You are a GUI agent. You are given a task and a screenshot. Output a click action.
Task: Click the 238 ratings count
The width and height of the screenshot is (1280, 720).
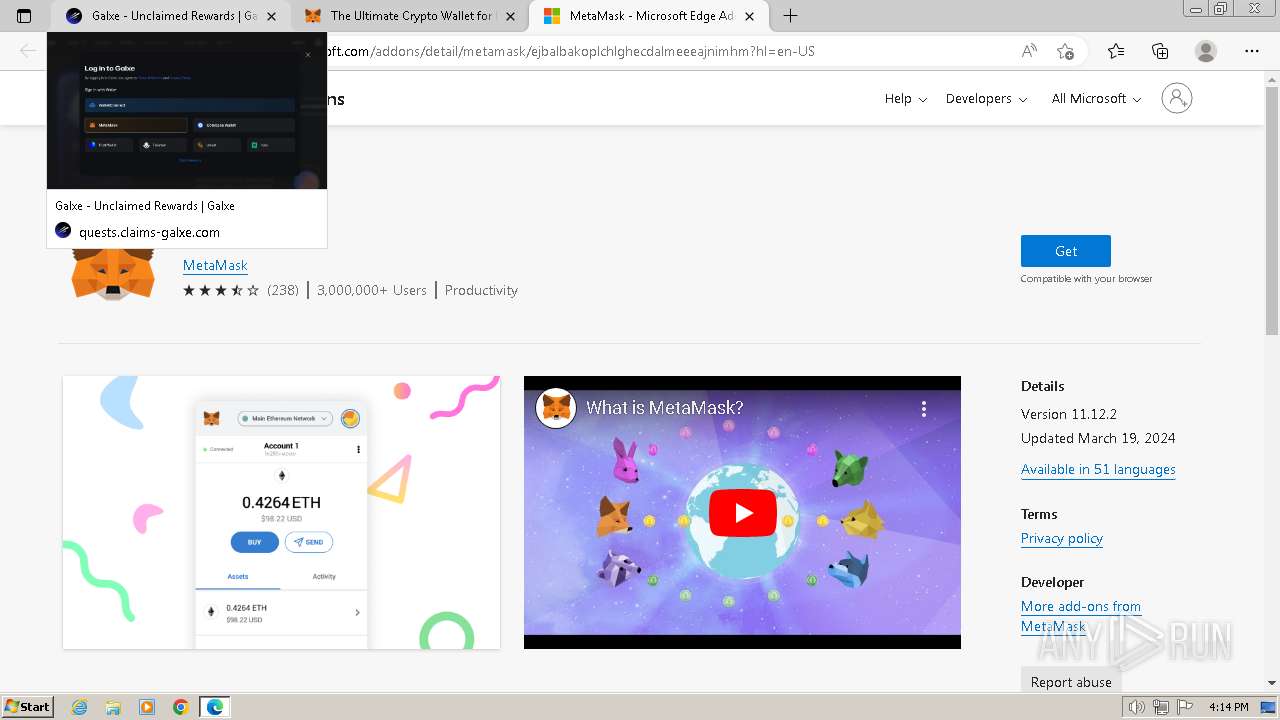[283, 290]
